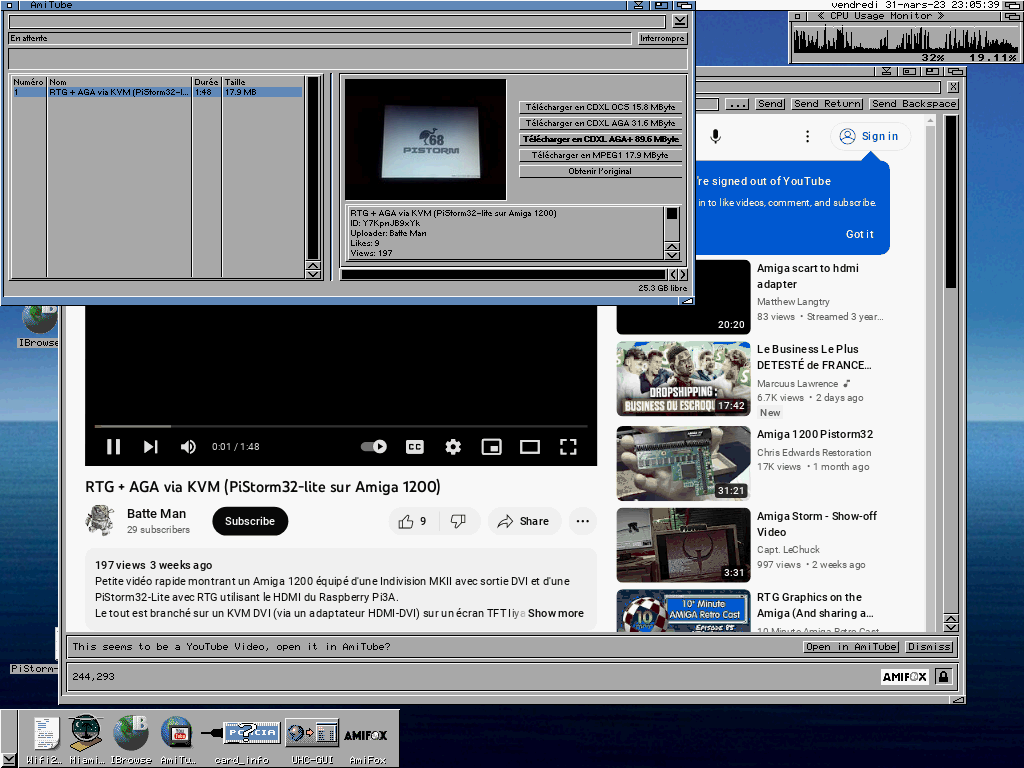Viewport: 1024px width, 768px height.
Task: Click Send Return in AmiFox
Action: click(827, 104)
